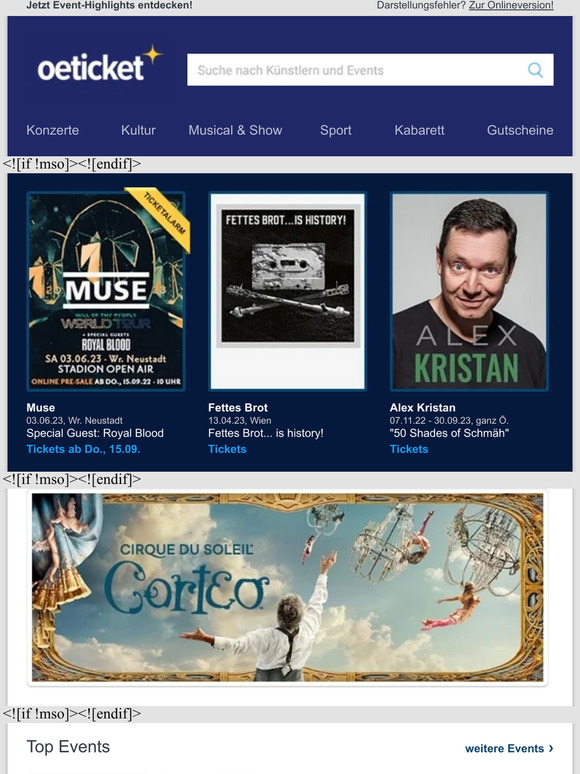Click the oeticket logo
The height and width of the screenshot is (774, 580).
click(100, 65)
